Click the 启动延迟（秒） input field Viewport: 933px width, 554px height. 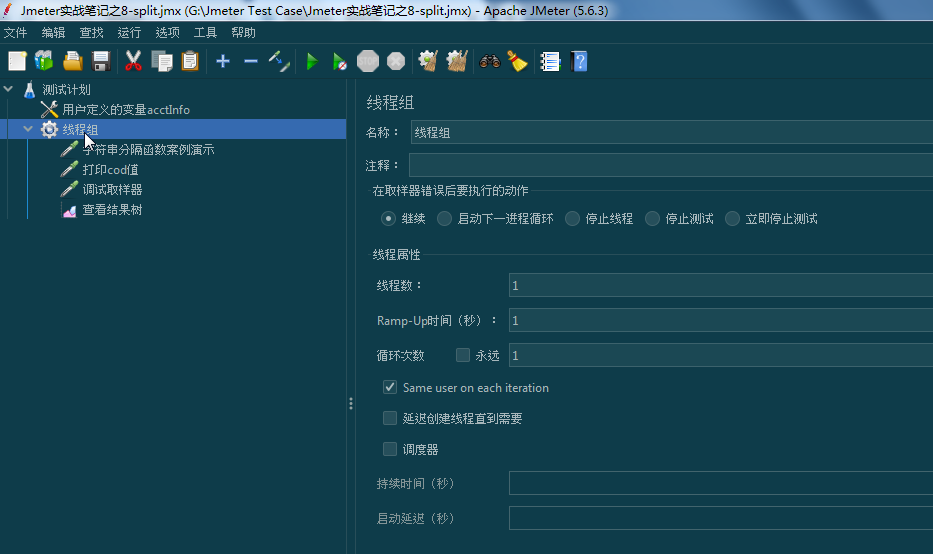coord(721,518)
